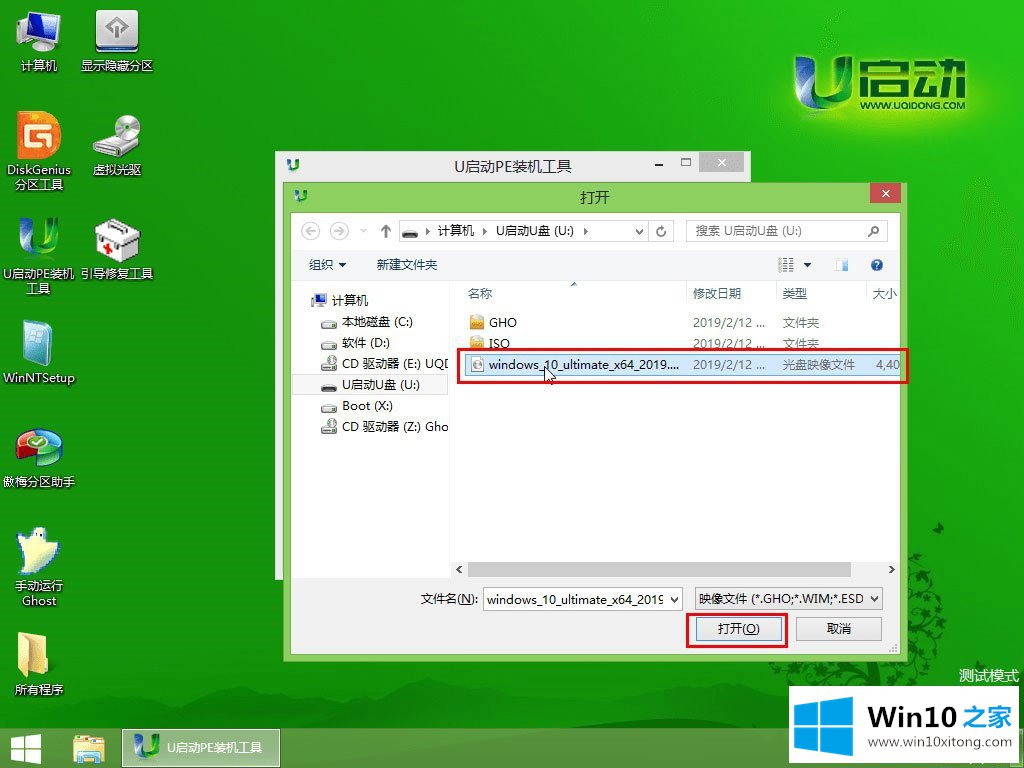The width and height of the screenshot is (1024, 768).
Task: Go back in the open dialog
Action: pyautogui.click(x=310, y=231)
